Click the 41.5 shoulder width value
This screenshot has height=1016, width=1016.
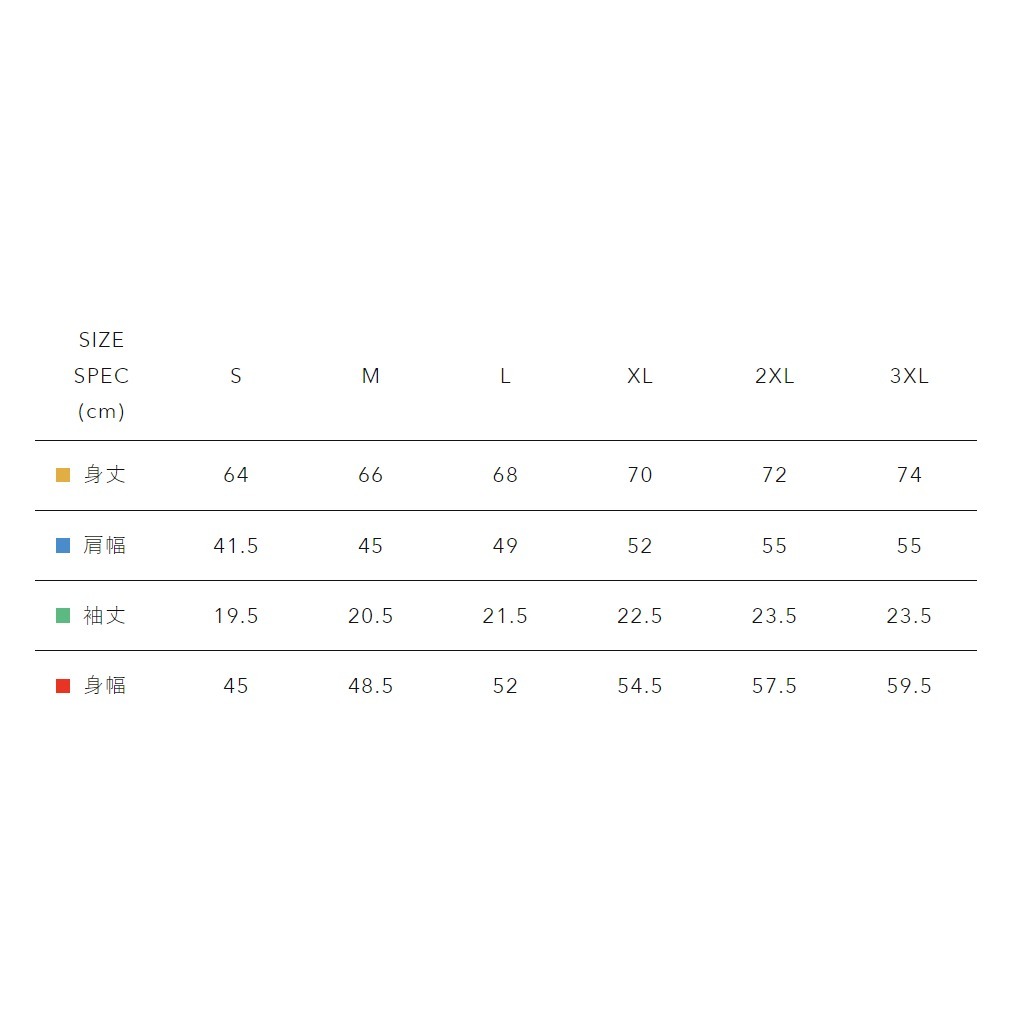236,546
